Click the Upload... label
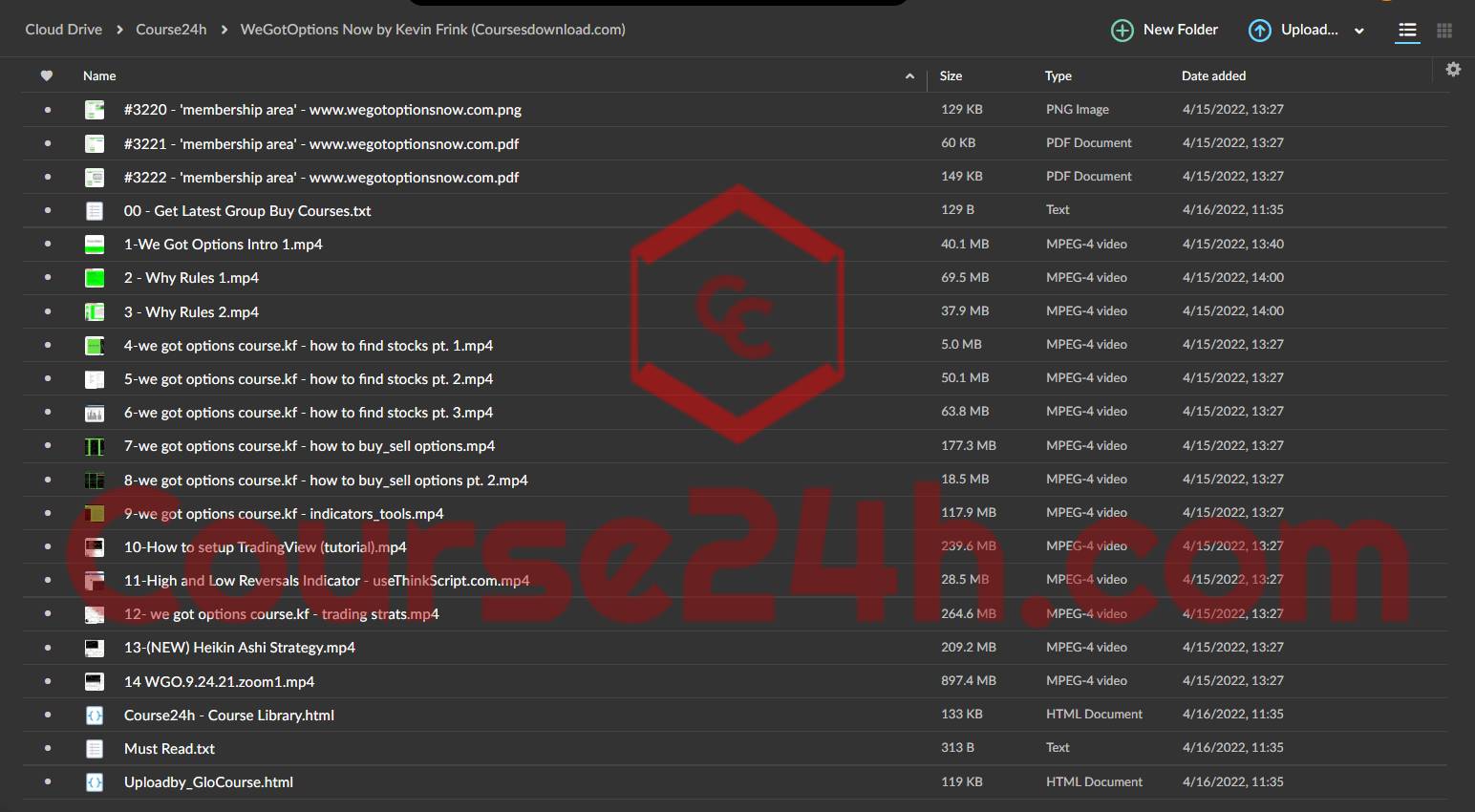Viewport: 1475px width, 812px height. (1309, 30)
